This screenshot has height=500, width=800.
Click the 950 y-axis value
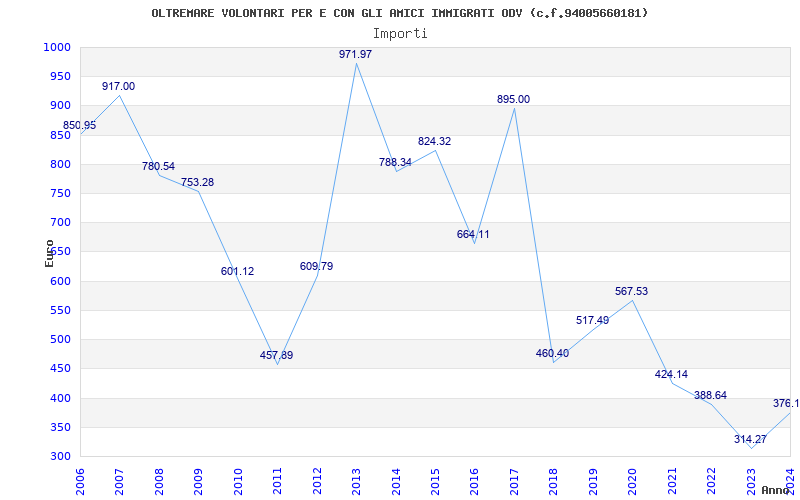[60, 77]
